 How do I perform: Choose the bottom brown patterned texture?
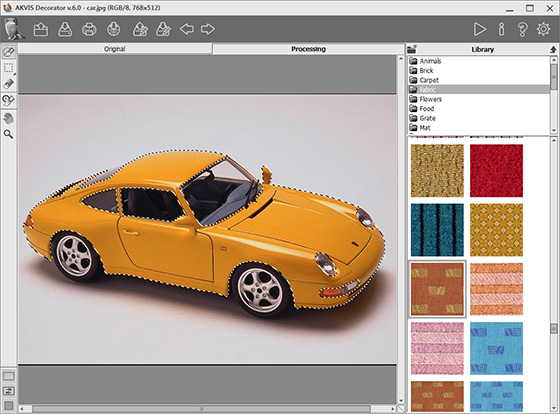pyautogui.click(x=437, y=396)
